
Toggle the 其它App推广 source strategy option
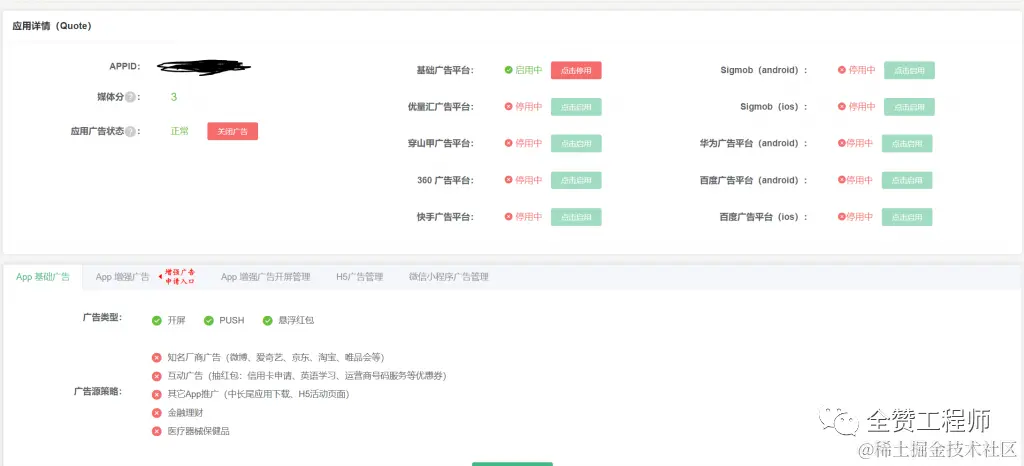coord(157,394)
